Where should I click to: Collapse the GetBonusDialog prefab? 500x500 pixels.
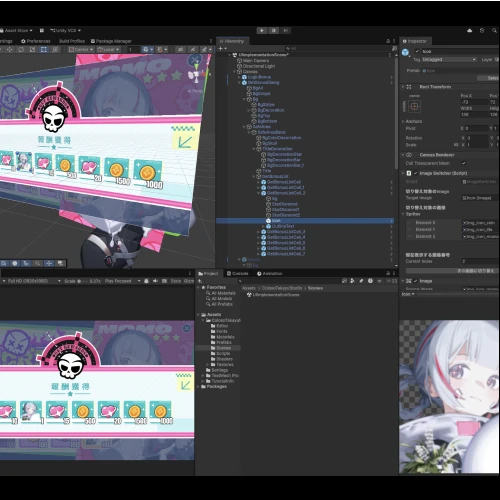coord(239,83)
